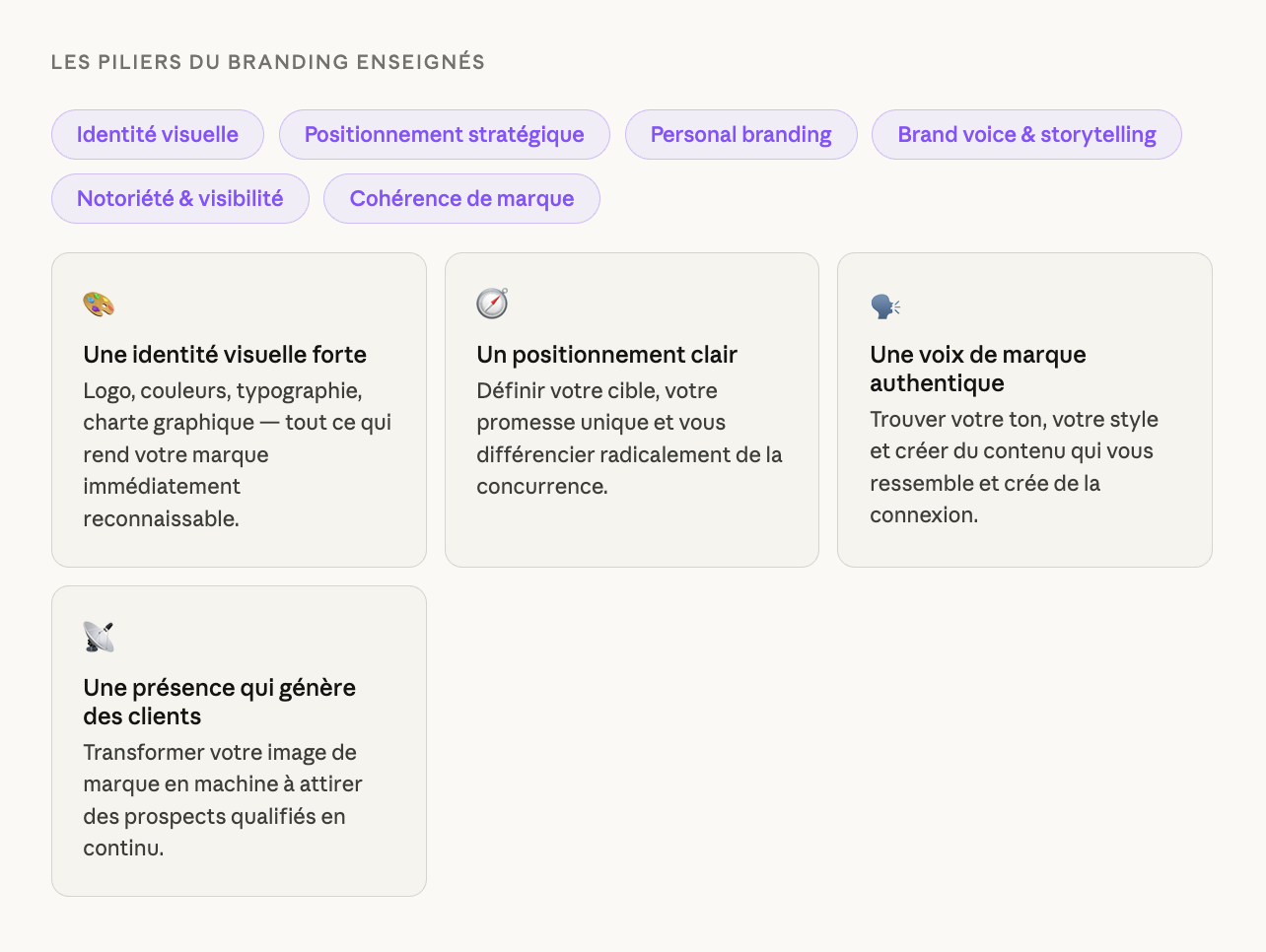Click the "Une identité visuelle forte" title

(225, 355)
